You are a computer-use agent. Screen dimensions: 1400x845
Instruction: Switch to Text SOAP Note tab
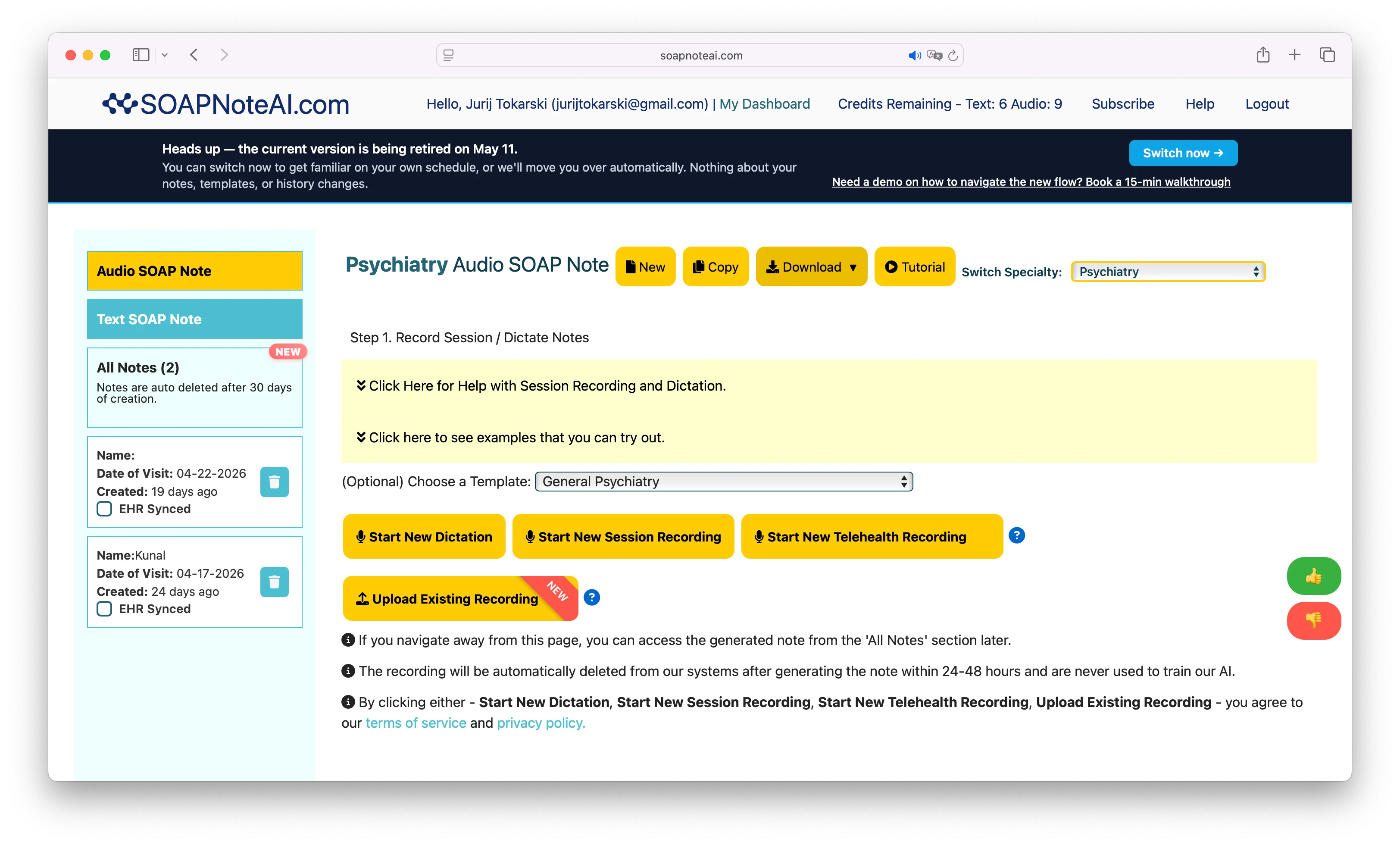(195, 319)
